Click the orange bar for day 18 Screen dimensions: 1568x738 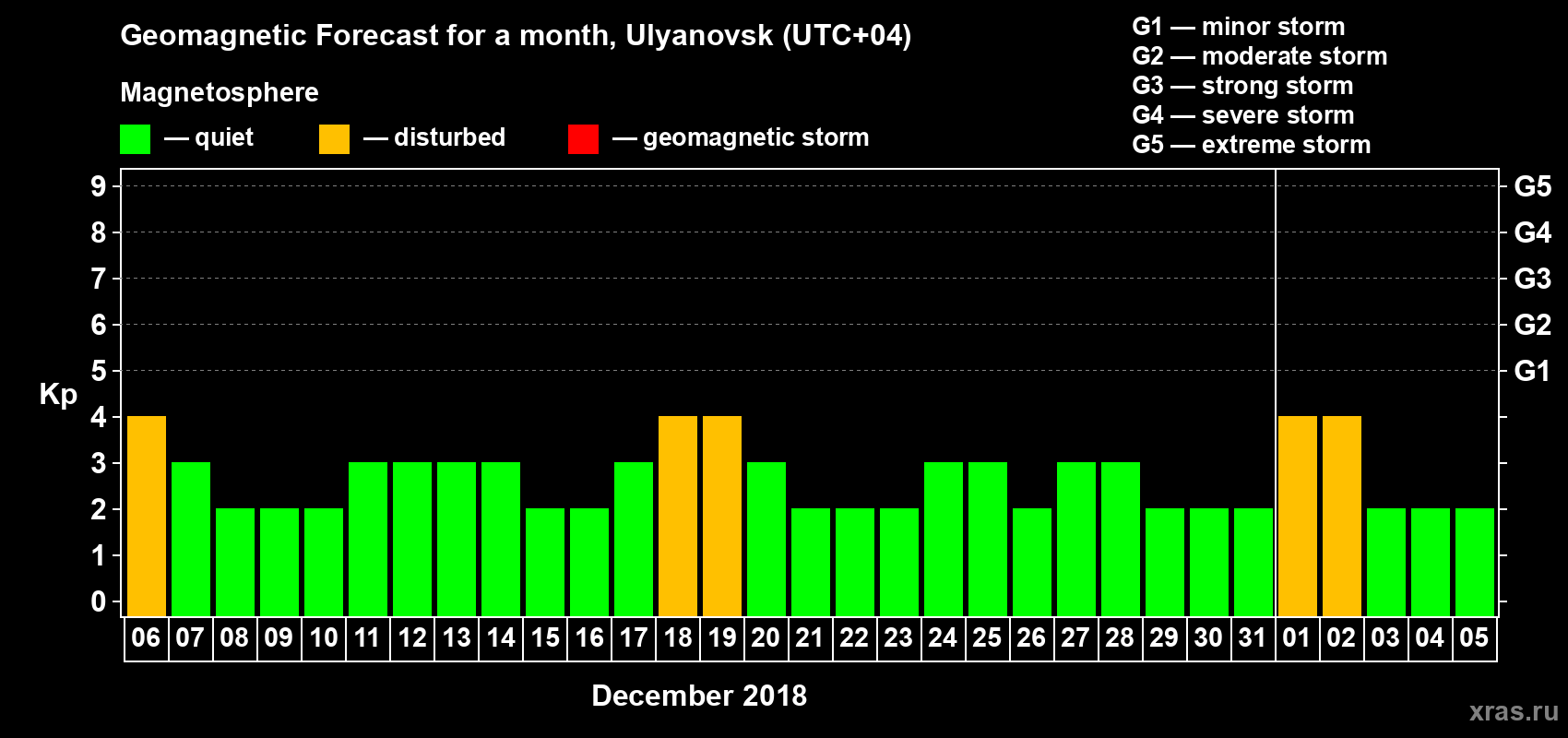[x=678, y=517]
